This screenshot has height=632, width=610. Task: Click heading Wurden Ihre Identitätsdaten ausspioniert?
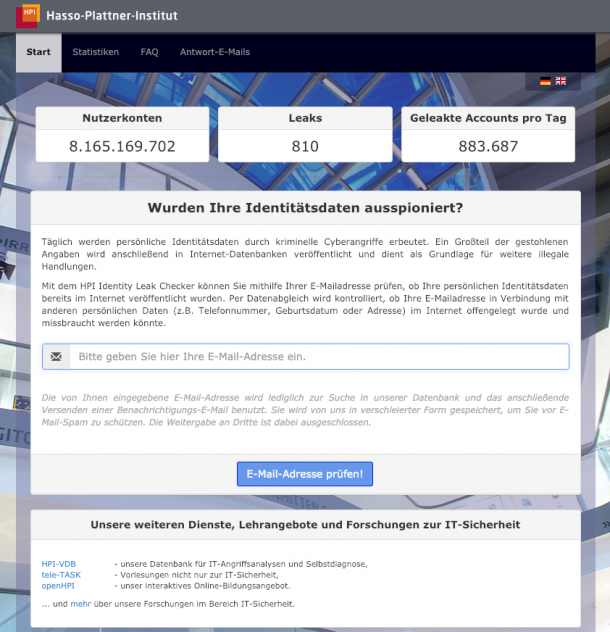coord(305,208)
